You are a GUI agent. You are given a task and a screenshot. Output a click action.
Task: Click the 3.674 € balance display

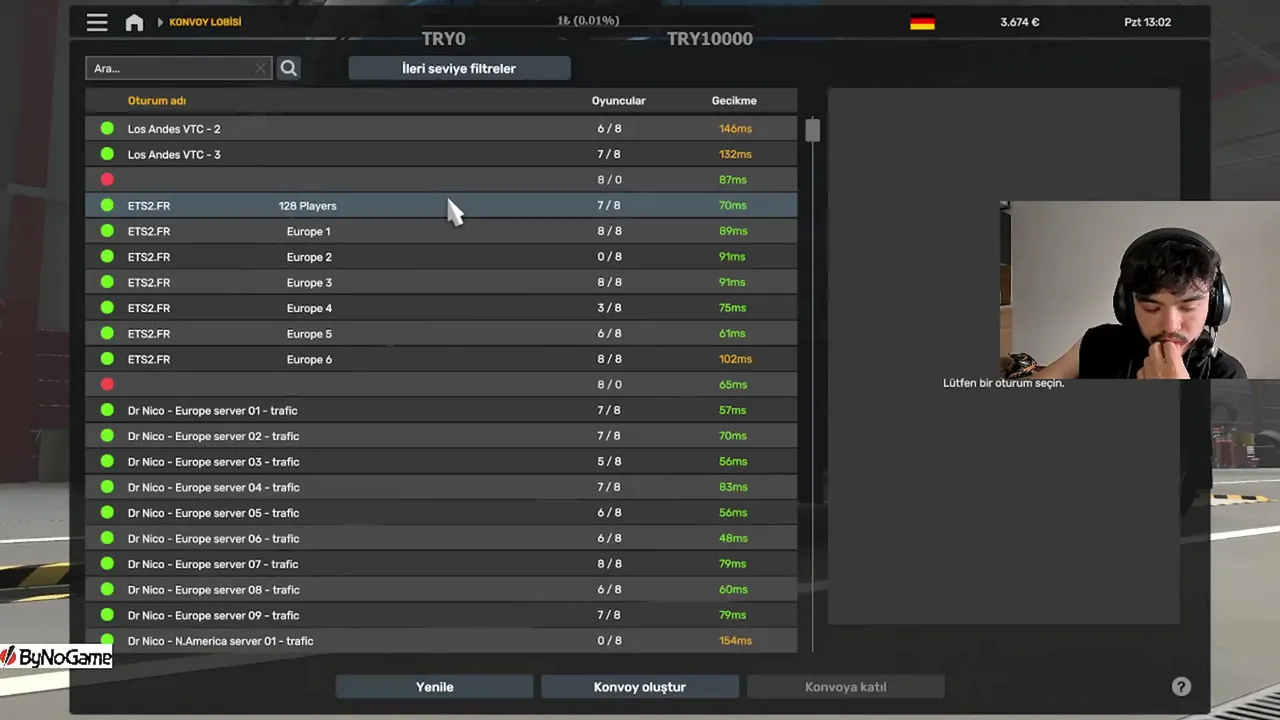click(1020, 22)
